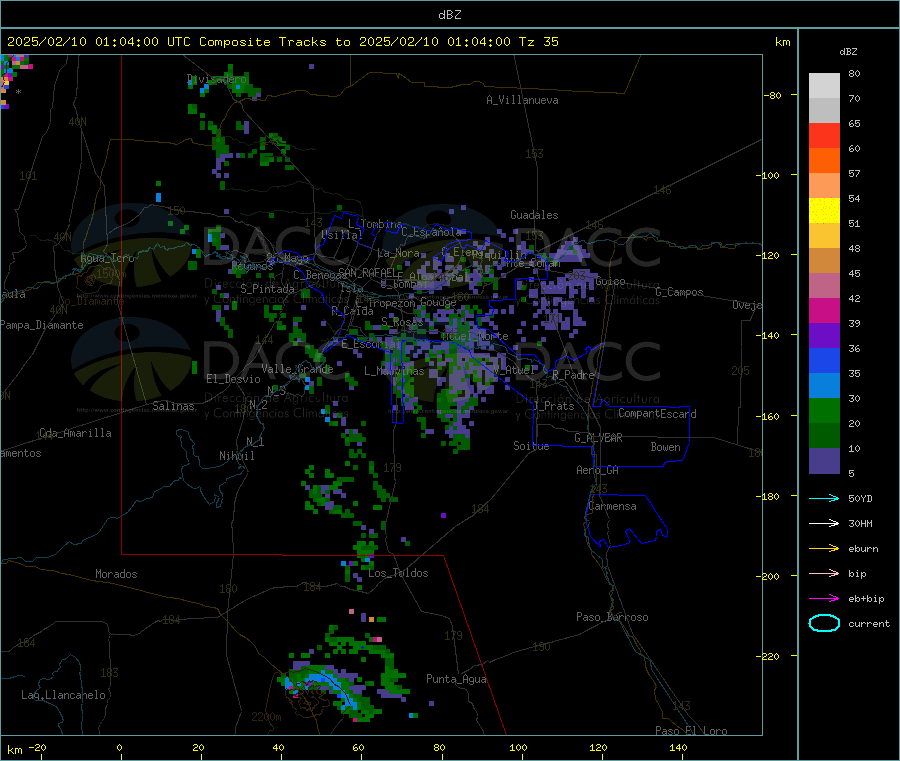Click the C_Benegas map label

tap(320, 275)
